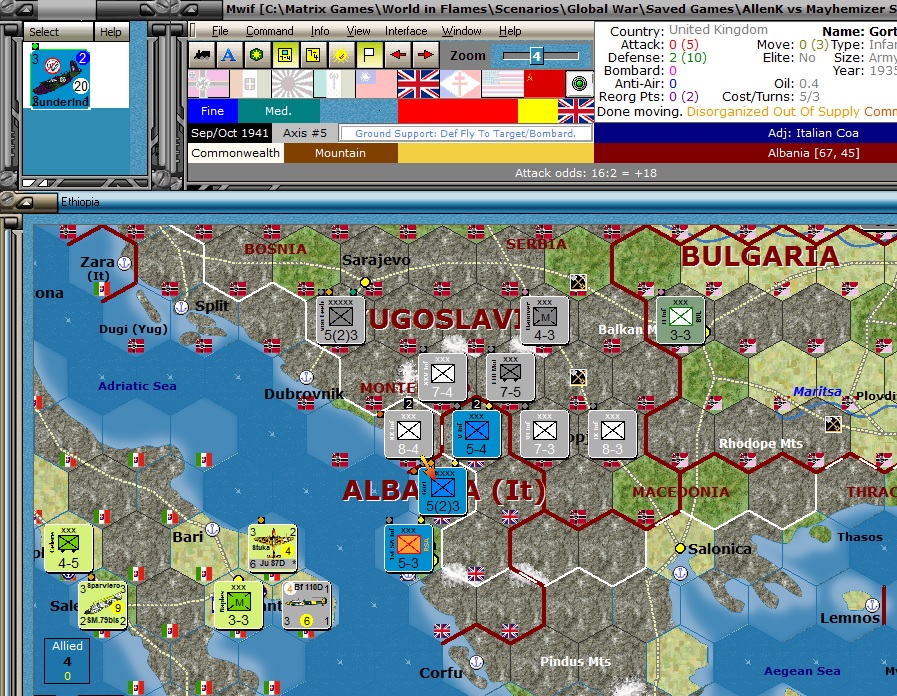Open the Info menu

coord(320,31)
